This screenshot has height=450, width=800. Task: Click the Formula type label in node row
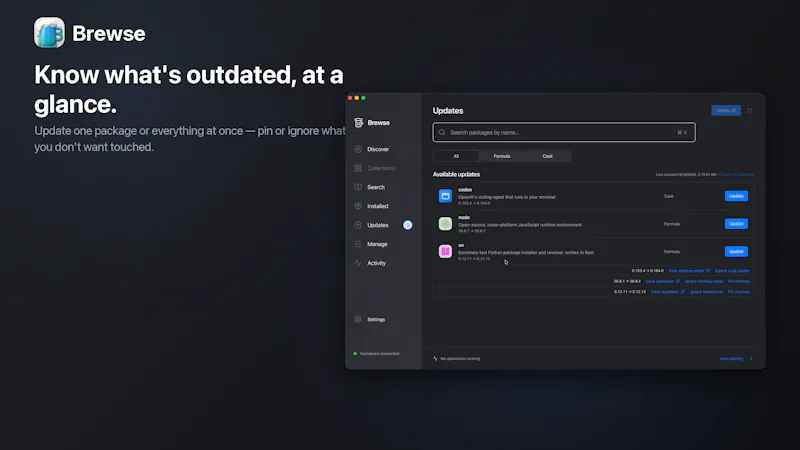[671, 224]
